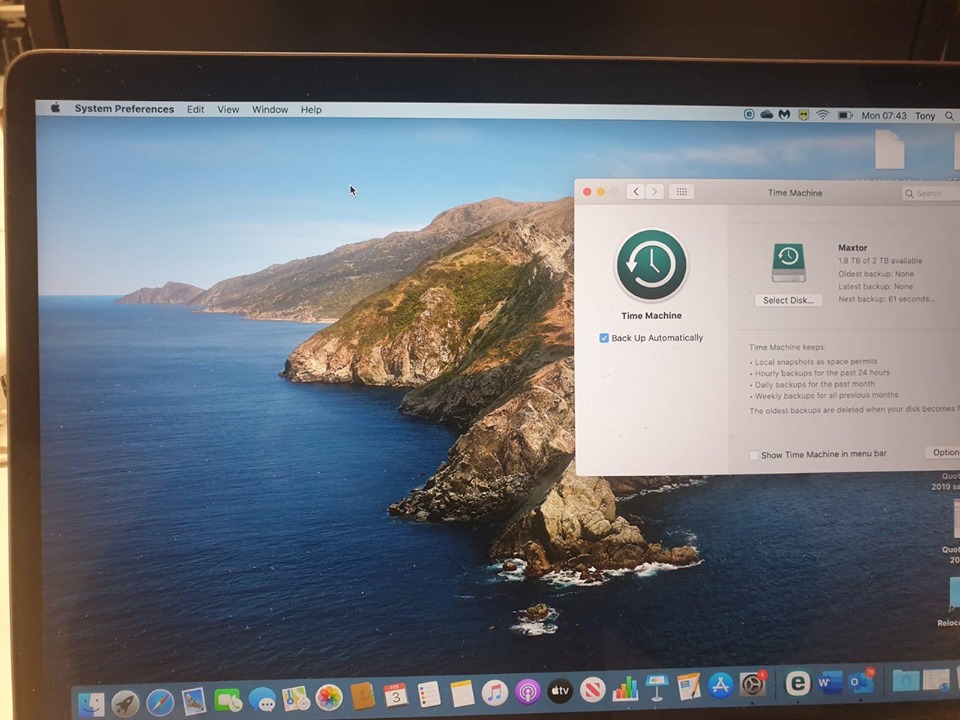The image size is (960, 720).
Task: Open the View menu
Action: (x=228, y=109)
